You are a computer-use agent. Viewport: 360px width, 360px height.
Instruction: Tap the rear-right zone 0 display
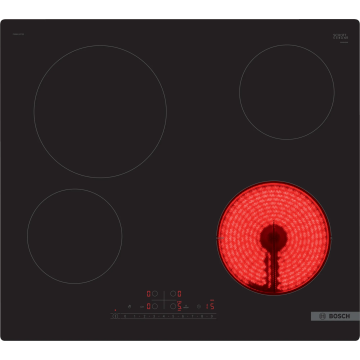click(x=179, y=294)
